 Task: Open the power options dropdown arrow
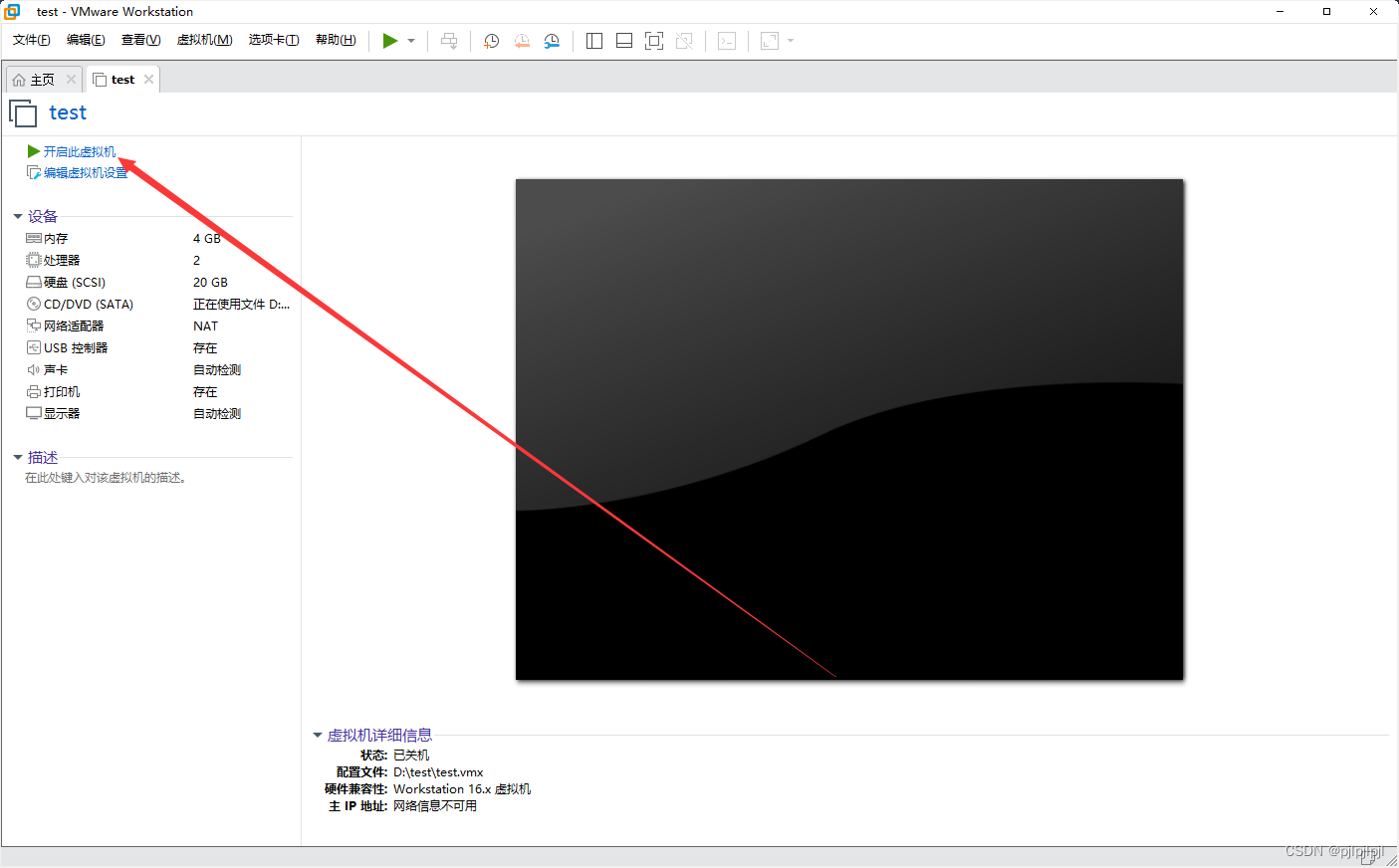(411, 41)
